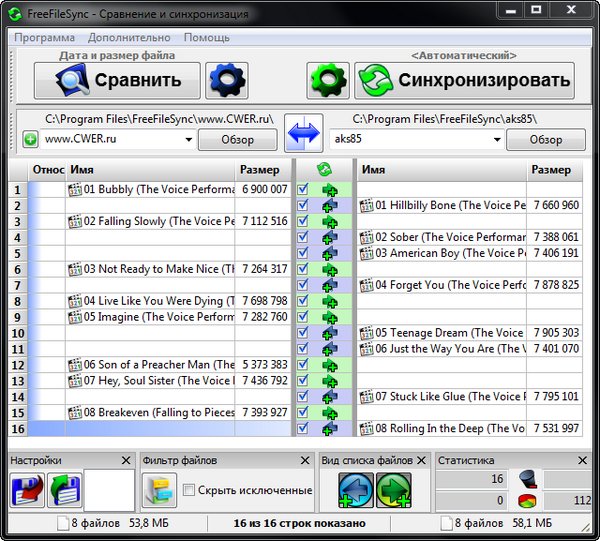The image size is (600, 541).
Task: Expand the right folder aks85 dropdown
Action: [x=497, y=139]
